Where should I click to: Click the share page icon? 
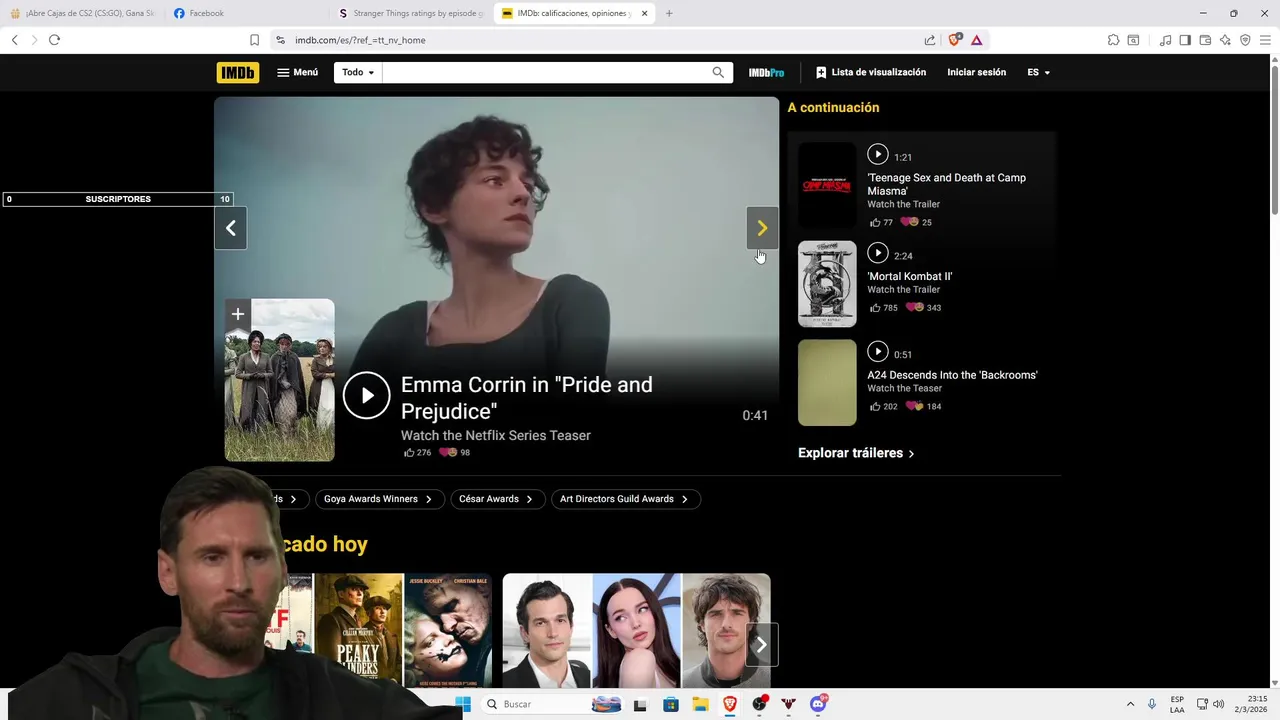point(930,40)
